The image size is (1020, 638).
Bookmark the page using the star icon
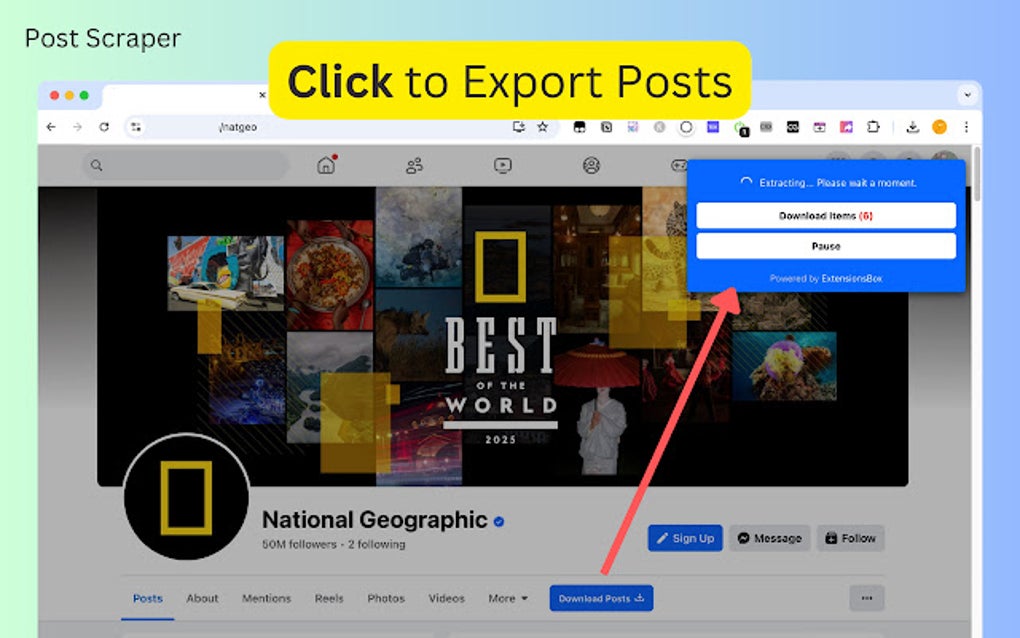[x=542, y=127]
